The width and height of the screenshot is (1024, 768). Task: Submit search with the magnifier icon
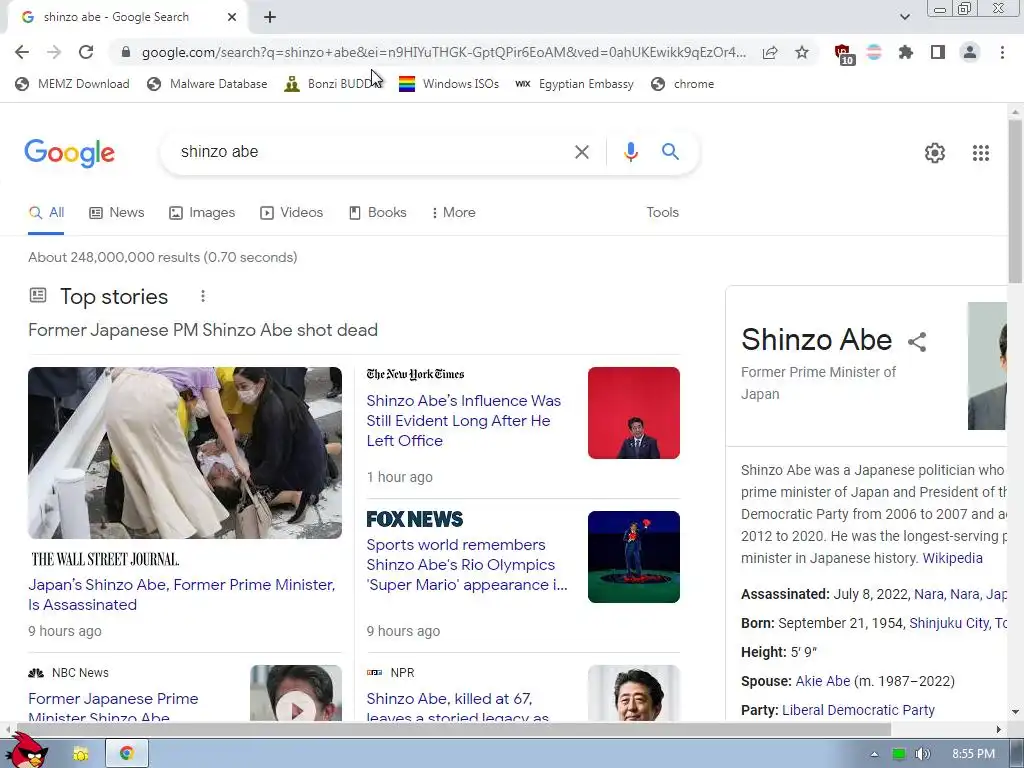[x=670, y=152]
